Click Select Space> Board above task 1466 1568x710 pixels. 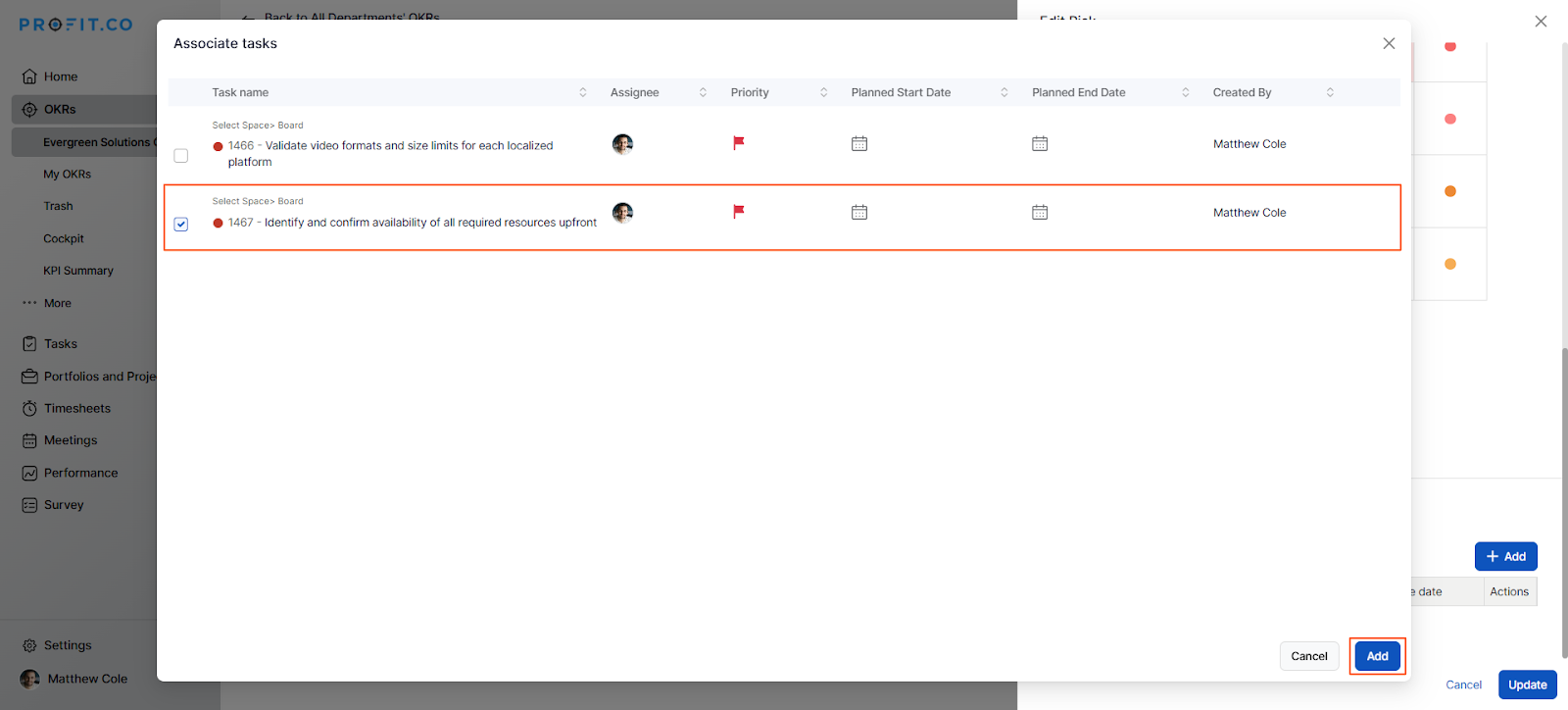pos(258,126)
